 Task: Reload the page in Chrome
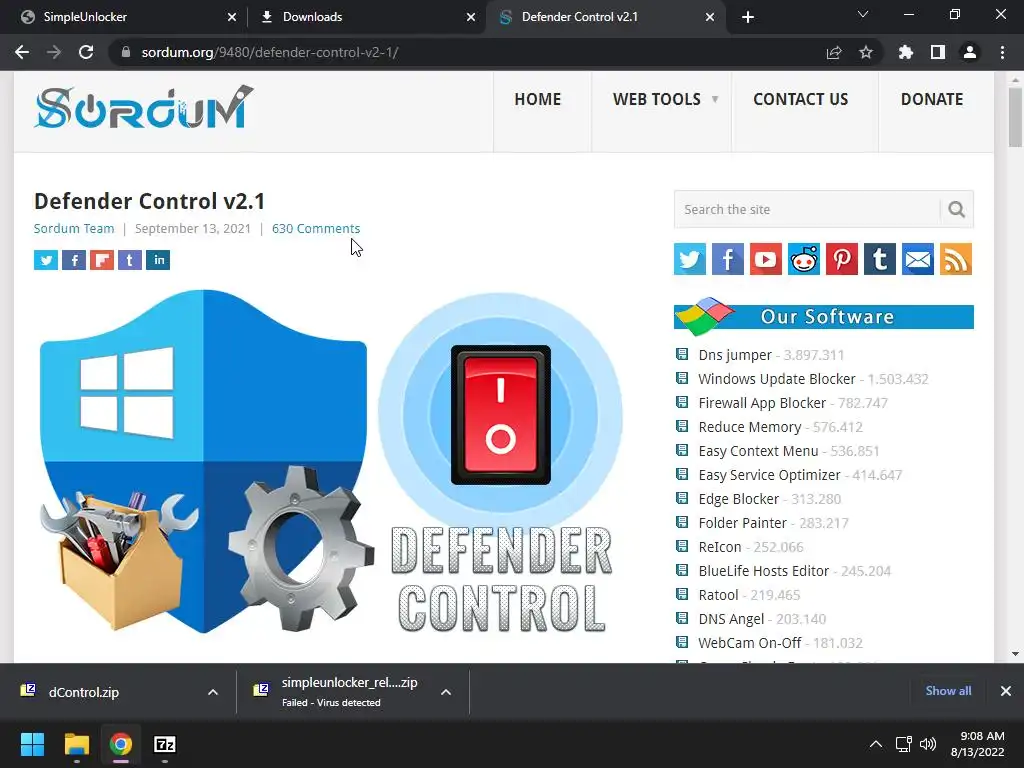(x=86, y=52)
